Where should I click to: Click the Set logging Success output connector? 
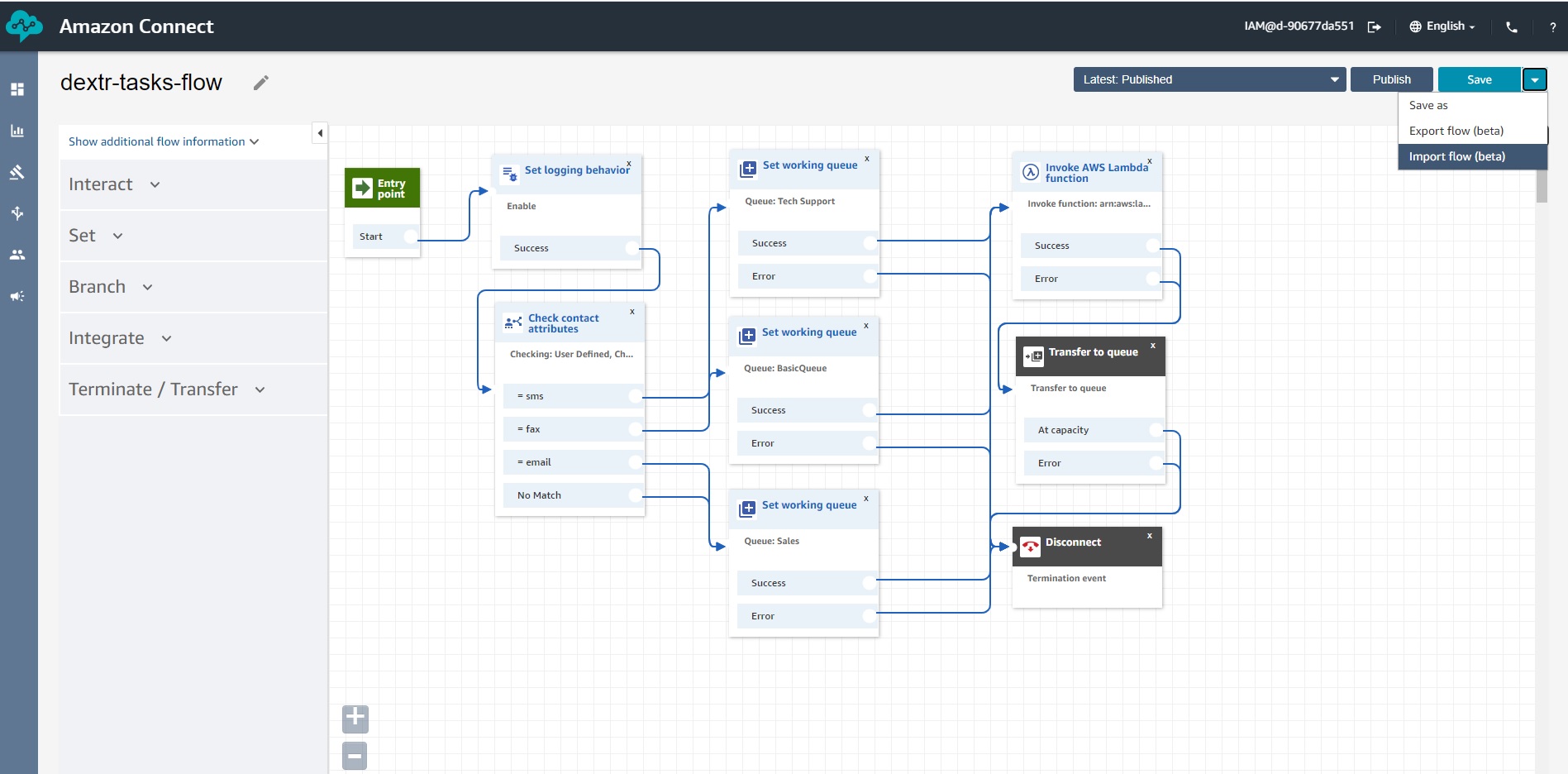coord(632,248)
